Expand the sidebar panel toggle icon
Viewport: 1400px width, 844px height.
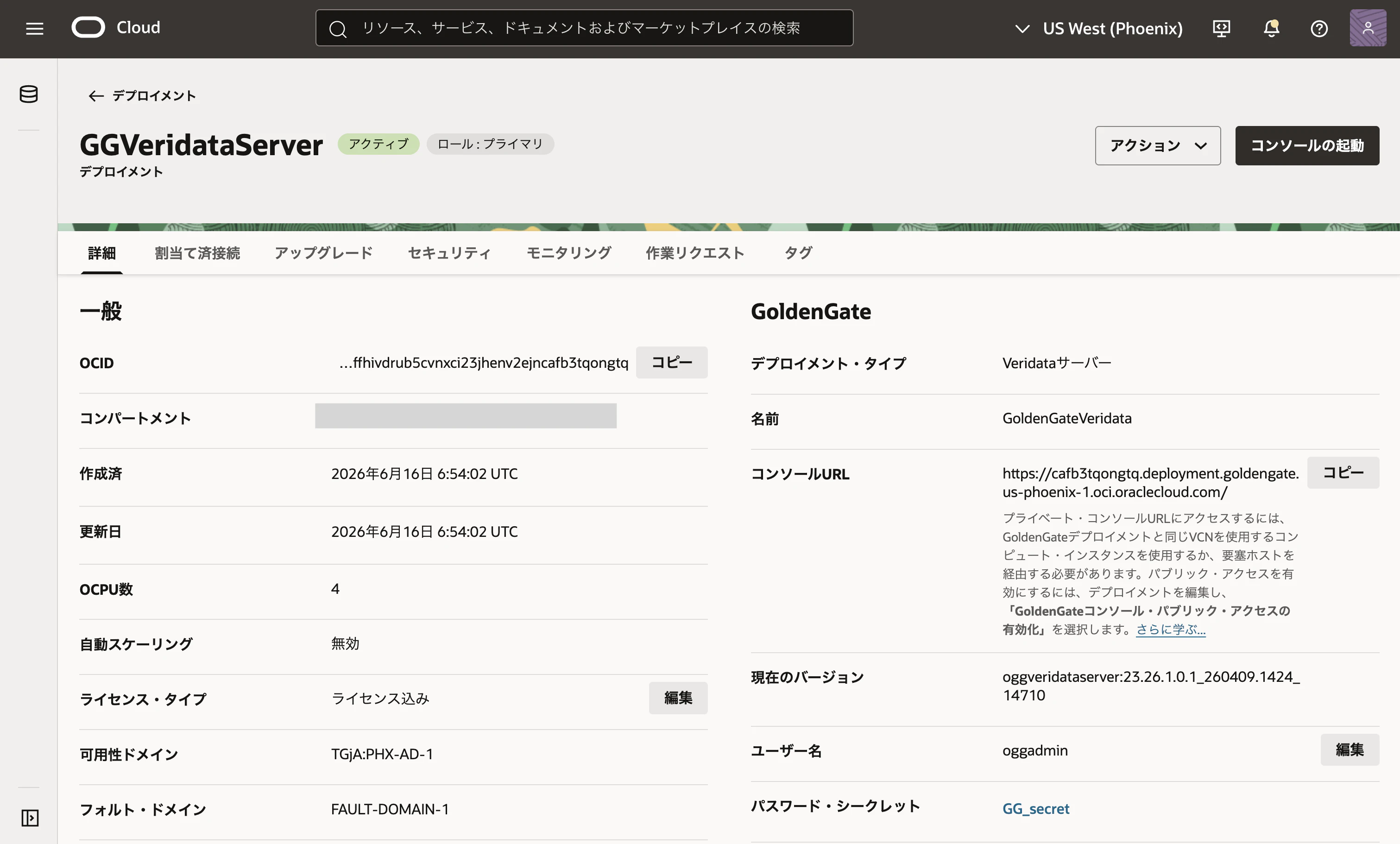tap(30, 818)
